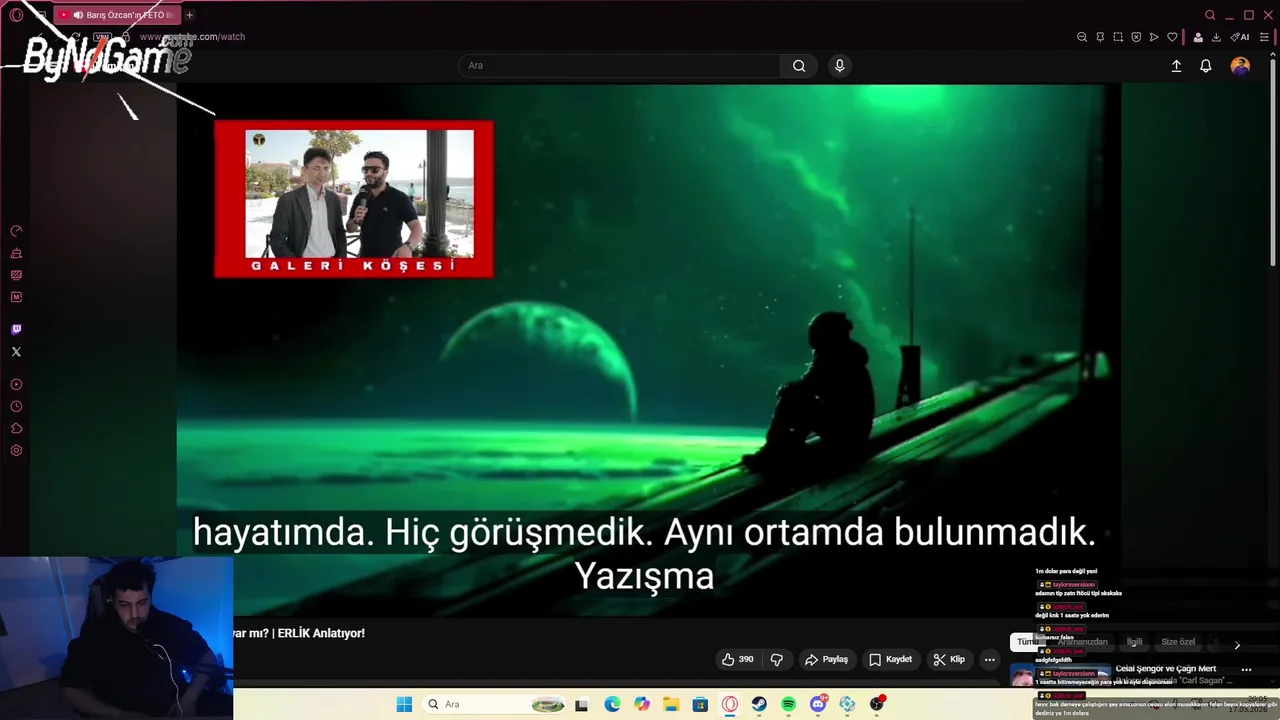This screenshot has width=1280, height=720.
Task: Open the Player icon in sidebar
Action: [16, 384]
